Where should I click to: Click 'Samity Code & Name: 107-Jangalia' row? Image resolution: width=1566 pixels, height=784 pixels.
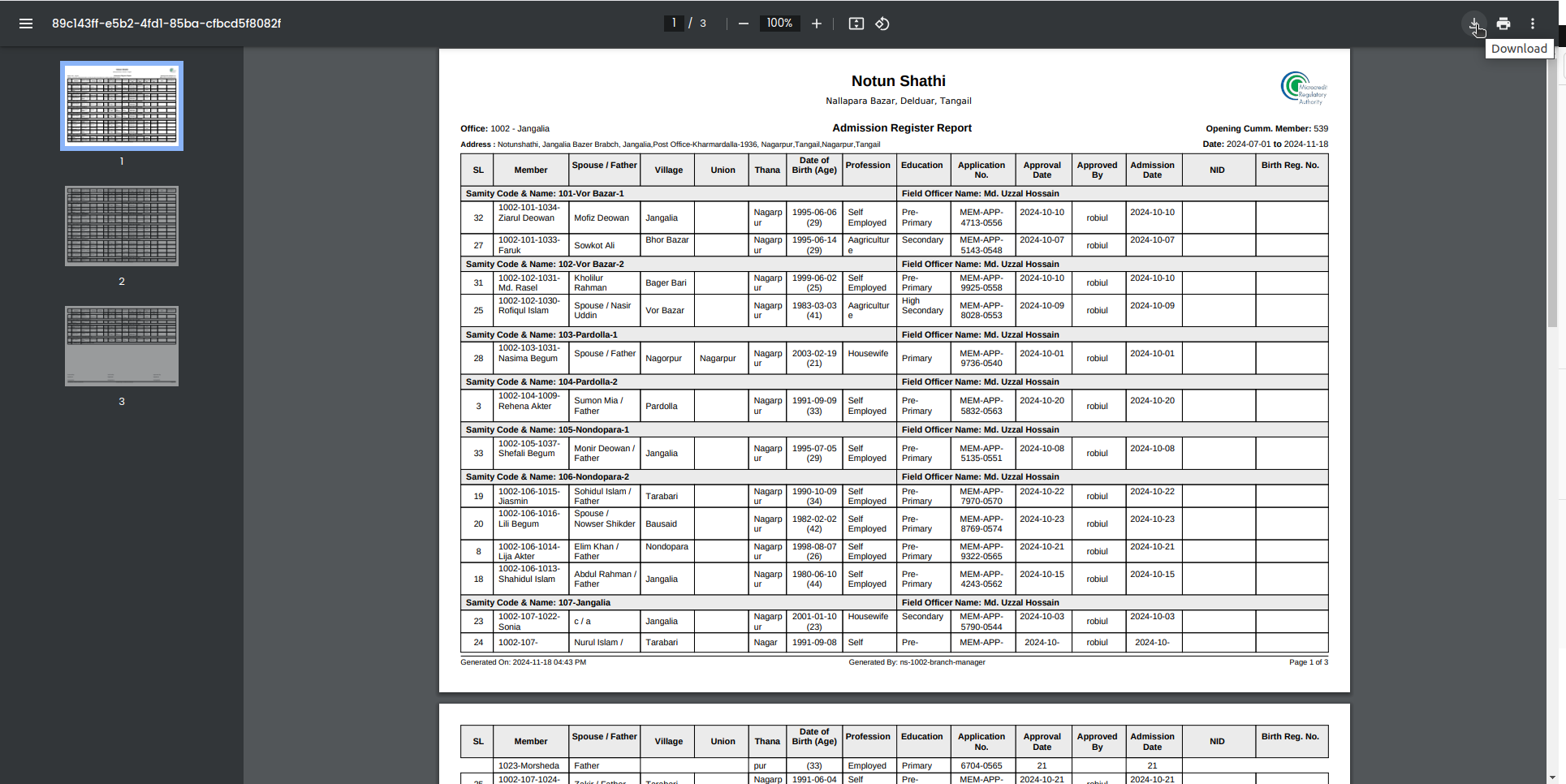pyautogui.click(x=678, y=602)
